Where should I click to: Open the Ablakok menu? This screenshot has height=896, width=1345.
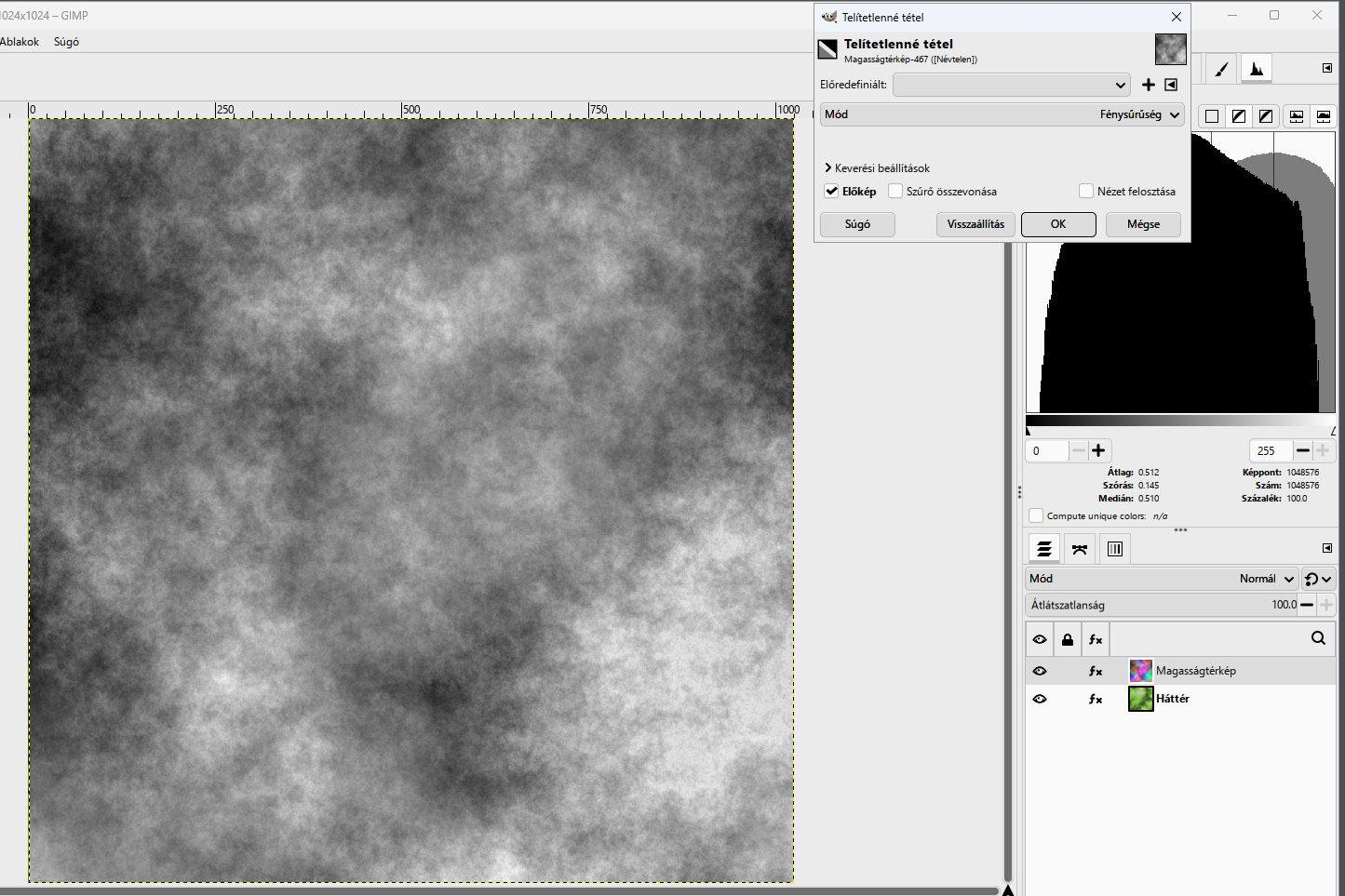click(20, 42)
